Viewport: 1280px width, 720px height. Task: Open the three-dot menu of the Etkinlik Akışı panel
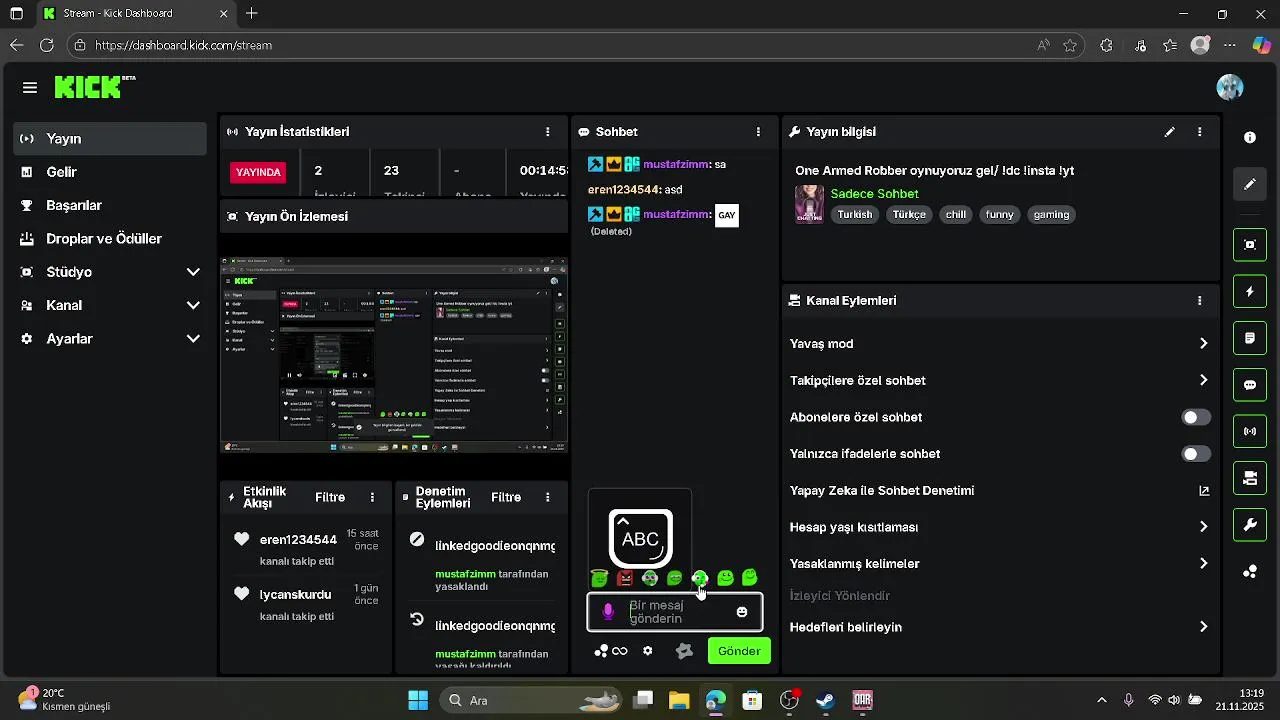(x=372, y=497)
